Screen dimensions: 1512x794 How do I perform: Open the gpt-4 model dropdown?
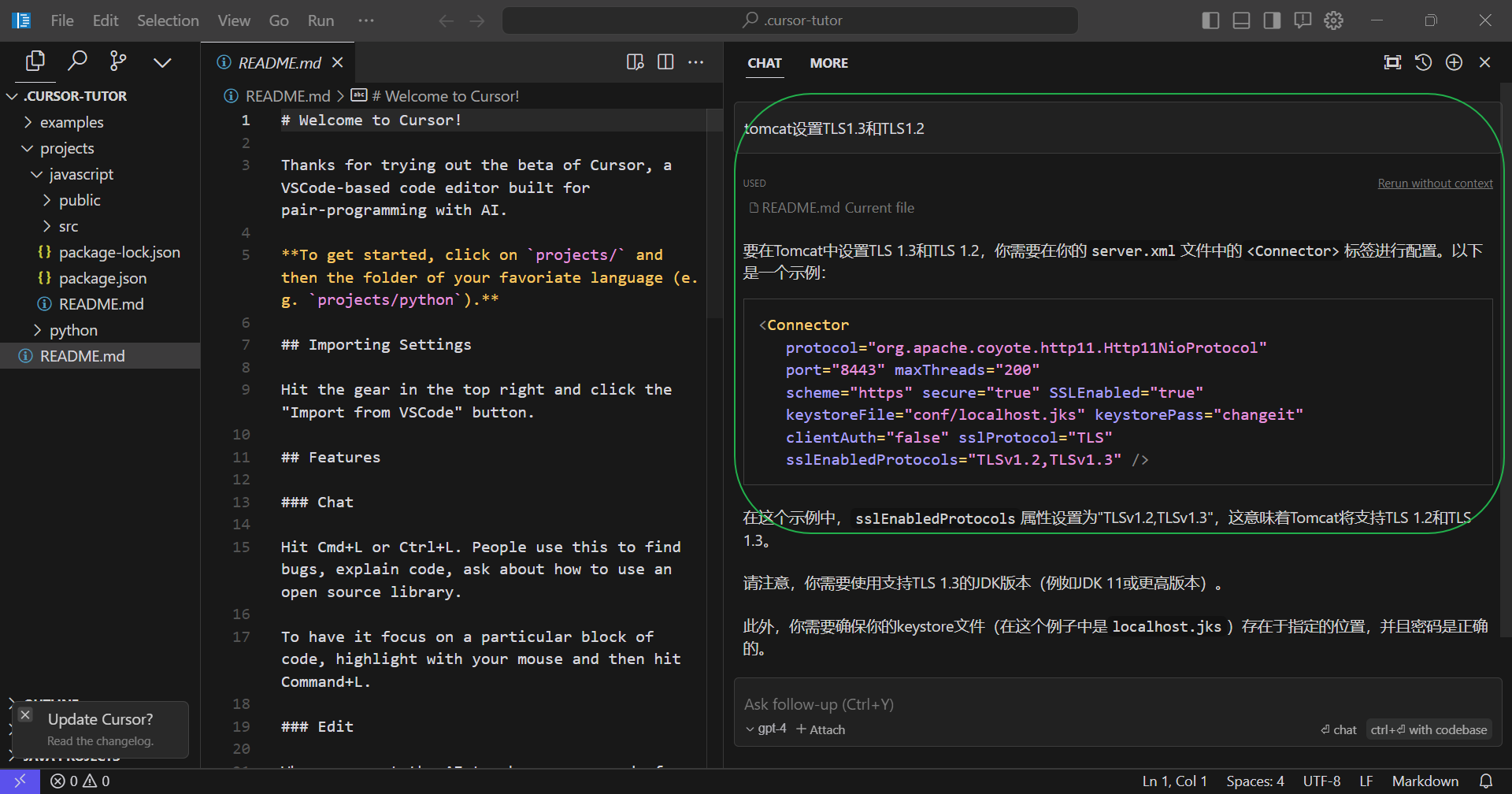coord(765,729)
